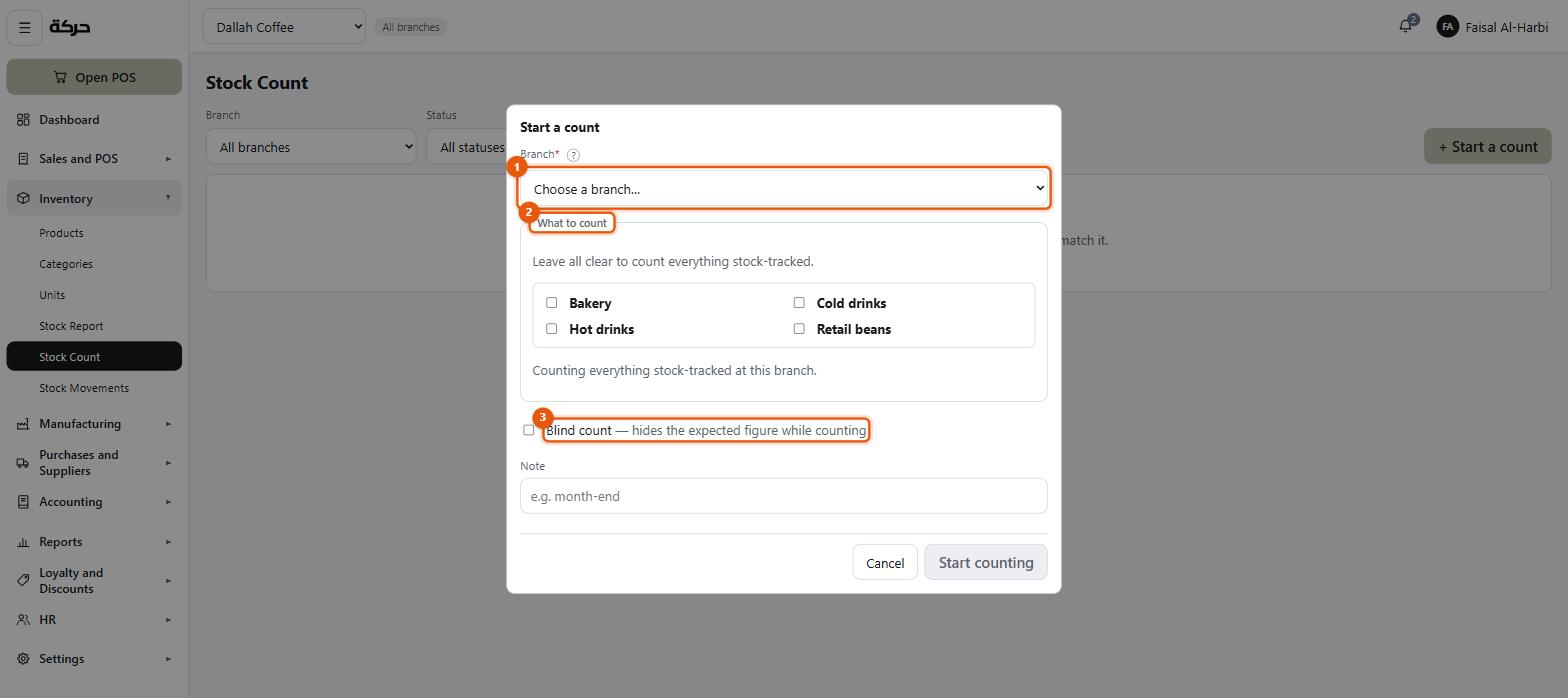Click the Sales and POS receipt icon

[23, 159]
